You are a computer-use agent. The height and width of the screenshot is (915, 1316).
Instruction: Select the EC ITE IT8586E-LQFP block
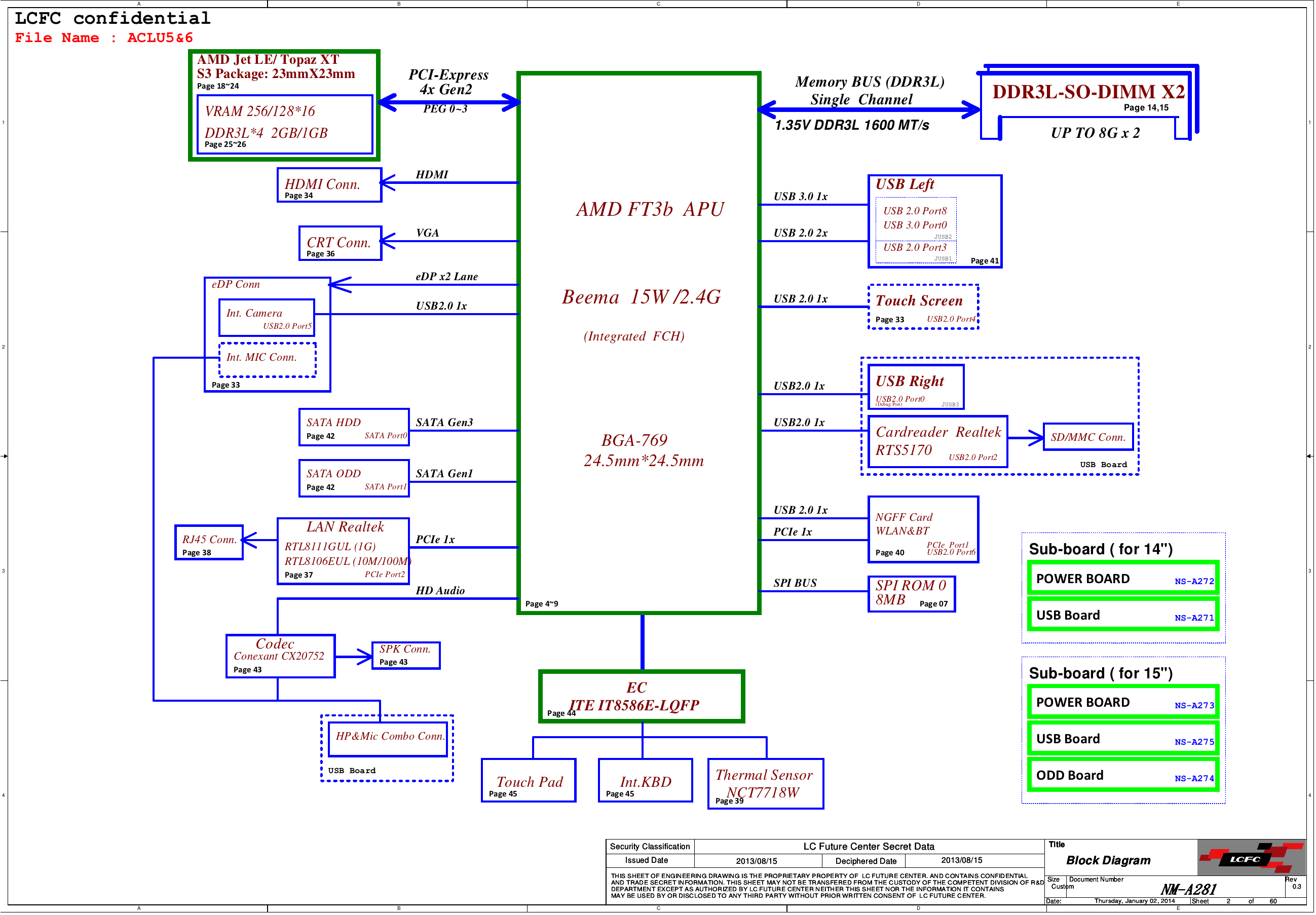click(642, 696)
